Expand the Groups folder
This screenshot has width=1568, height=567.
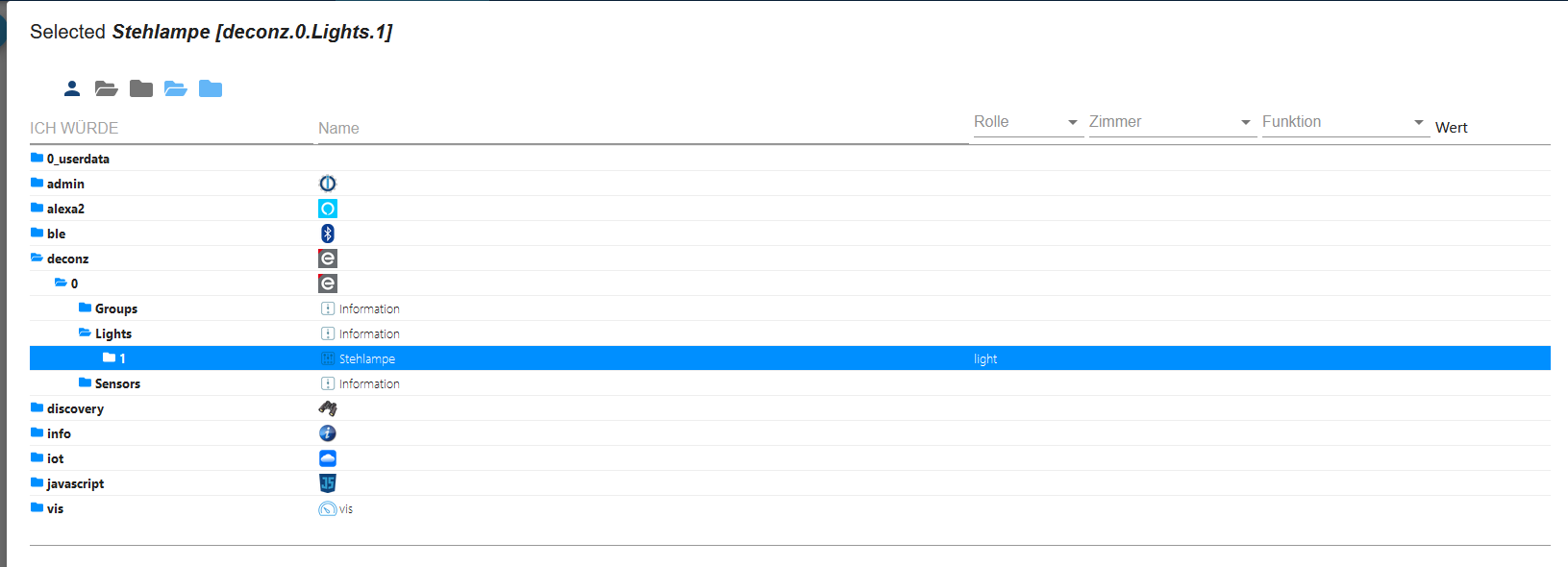tap(86, 308)
